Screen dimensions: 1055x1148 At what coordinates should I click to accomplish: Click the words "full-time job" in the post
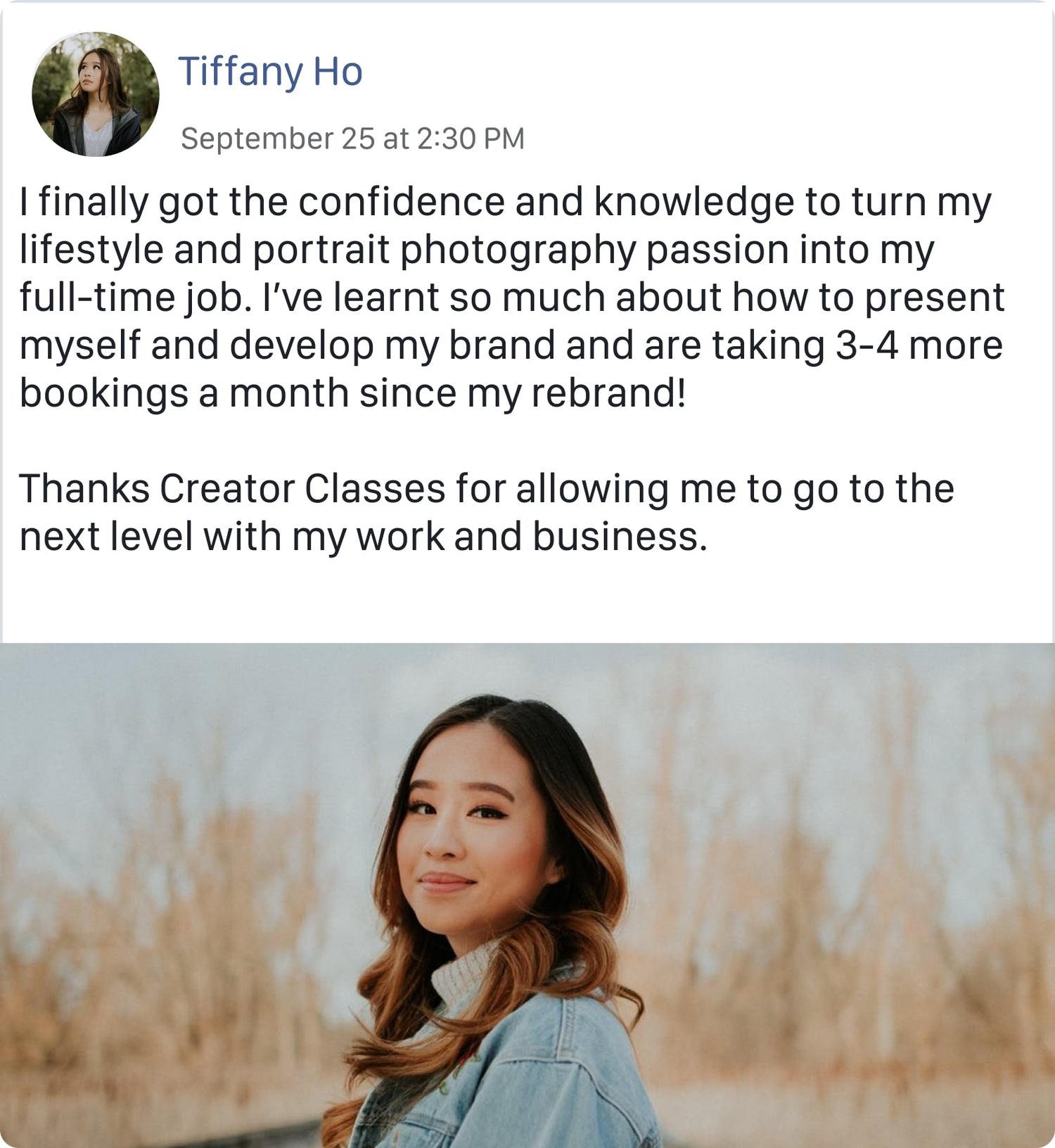tap(134, 298)
